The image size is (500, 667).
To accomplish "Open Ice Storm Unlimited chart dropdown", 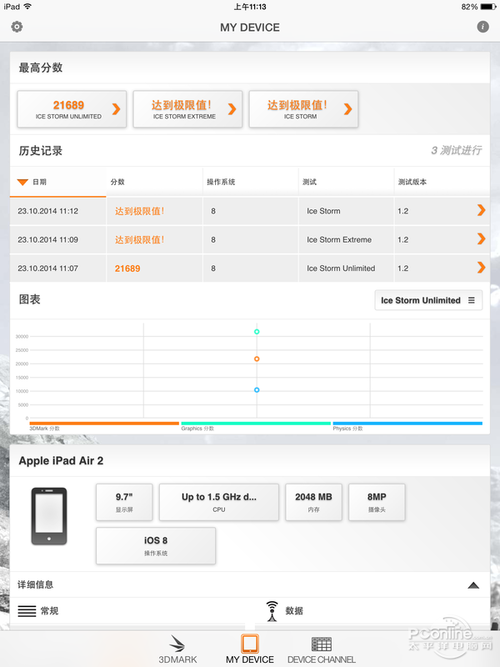I will pyautogui.click(x=429, y=300).
